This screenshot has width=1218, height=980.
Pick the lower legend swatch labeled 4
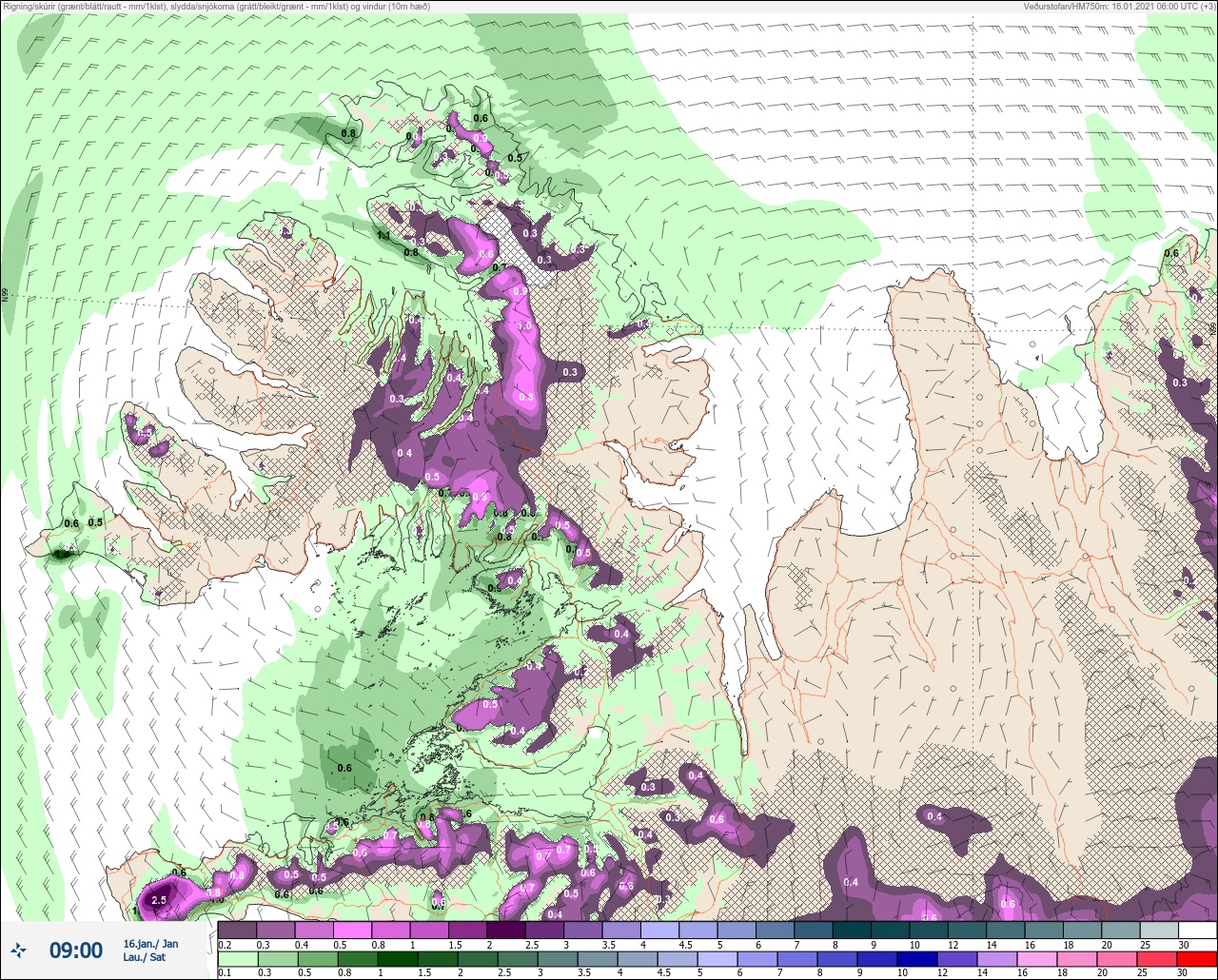[x=638, y=959]
